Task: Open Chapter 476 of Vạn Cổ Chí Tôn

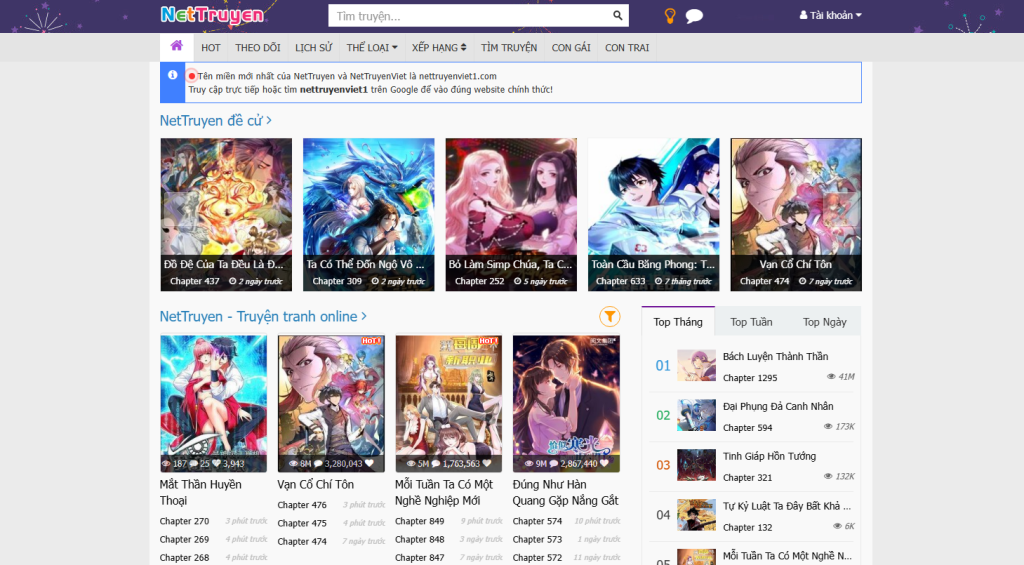Action: click(x=302, y=505)
